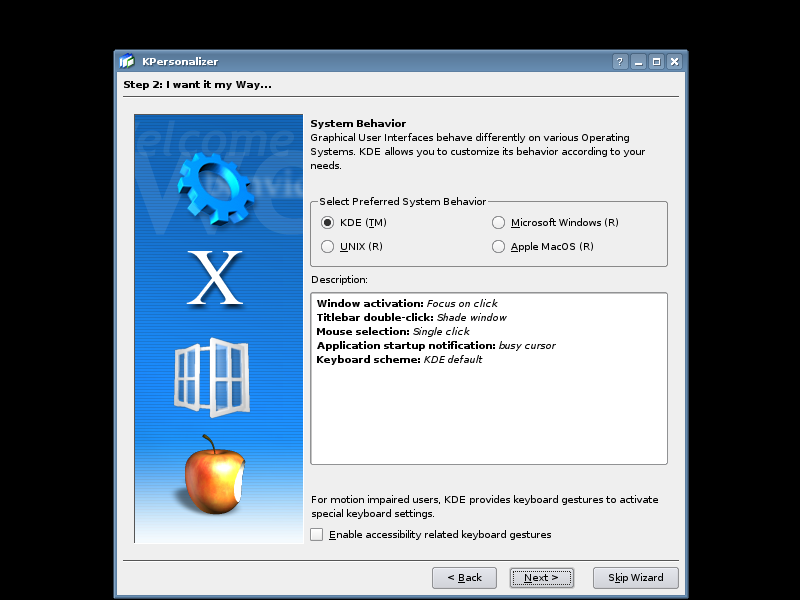Click the 'Step 2: I want it my Way...' heading
This screenshot has width=800, height=600.
pyautogui.click(x=197, y=85)
